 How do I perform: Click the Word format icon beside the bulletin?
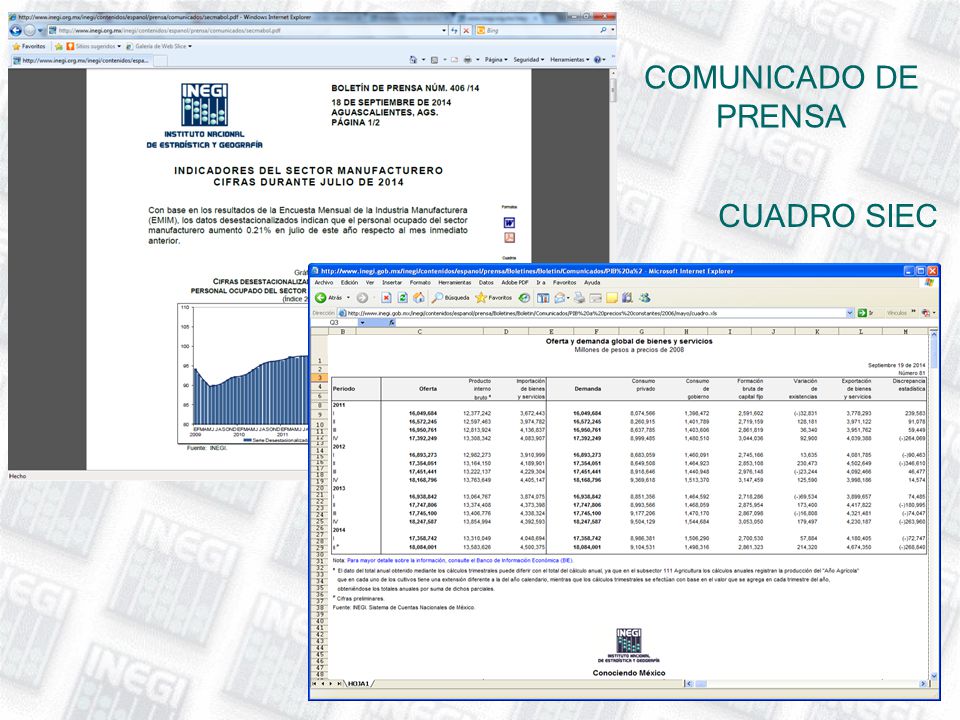point(509,223)
